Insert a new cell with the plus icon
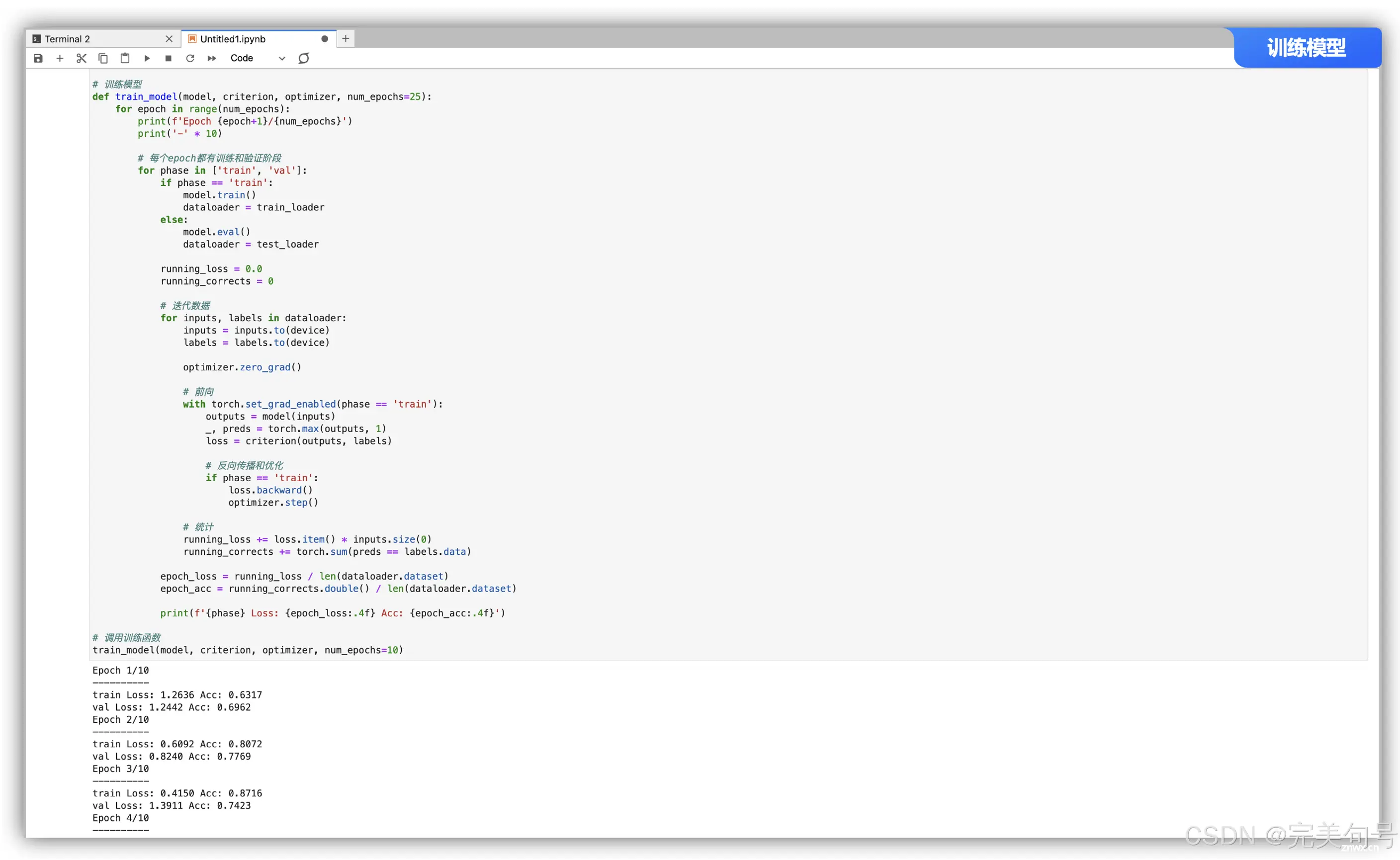 click(60, 58)
